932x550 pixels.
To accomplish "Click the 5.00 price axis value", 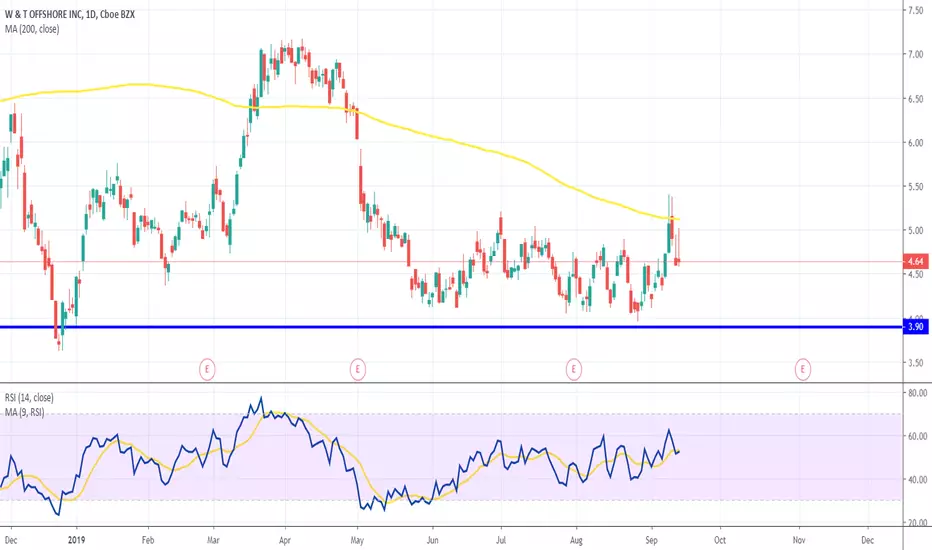I will (x=915, y=230).
